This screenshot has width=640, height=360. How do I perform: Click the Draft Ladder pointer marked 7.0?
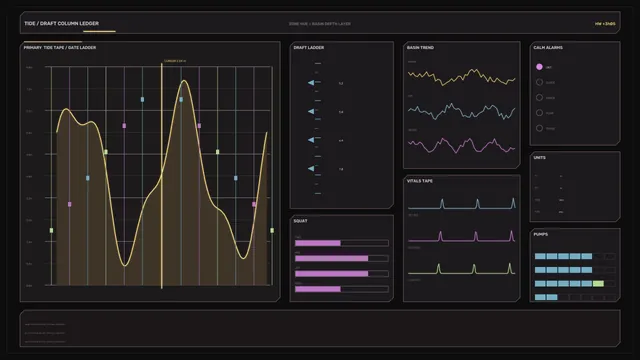tap(311, 169)
